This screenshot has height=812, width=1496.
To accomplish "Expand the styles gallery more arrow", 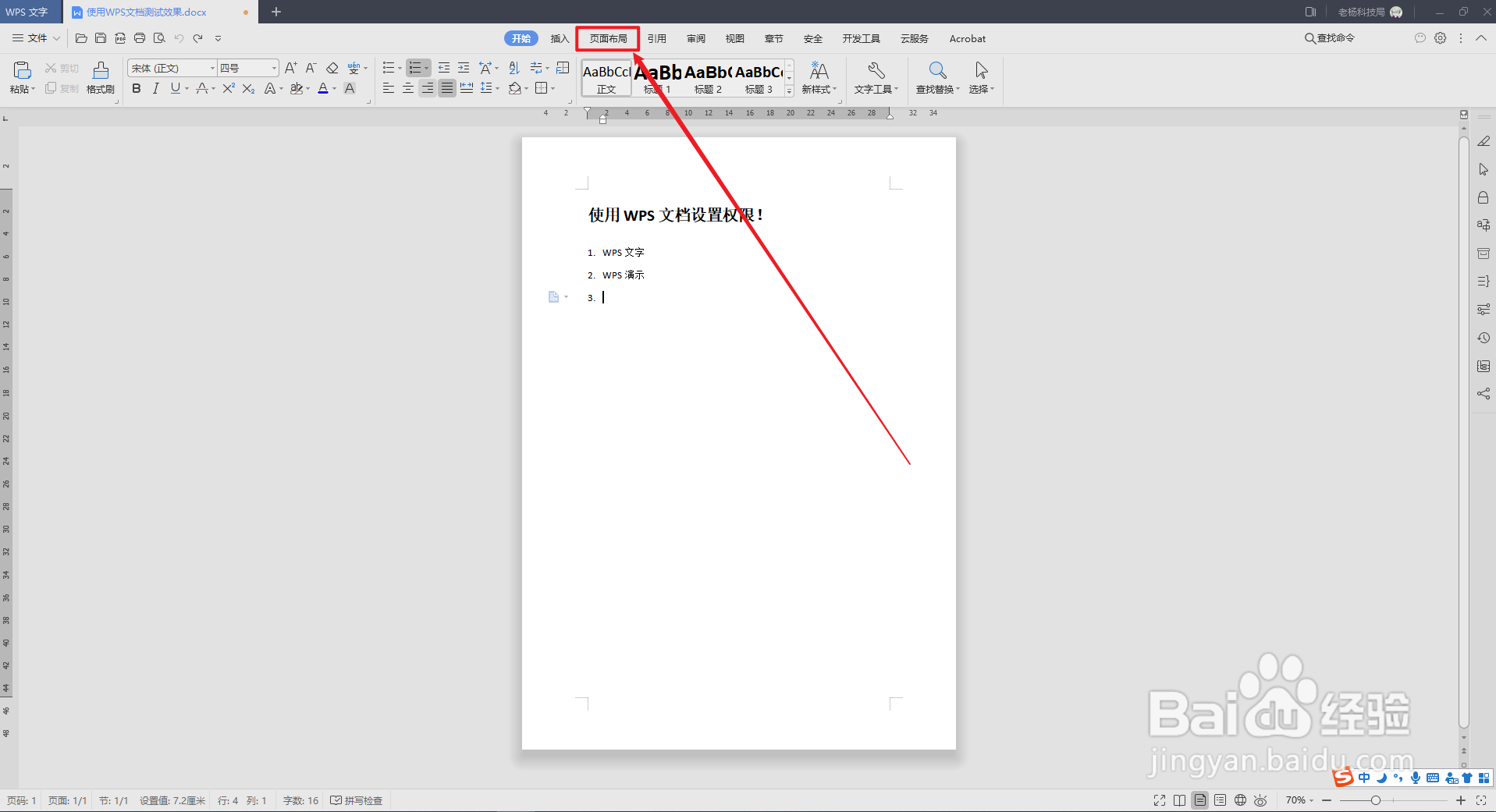I will tap(789, 91).
